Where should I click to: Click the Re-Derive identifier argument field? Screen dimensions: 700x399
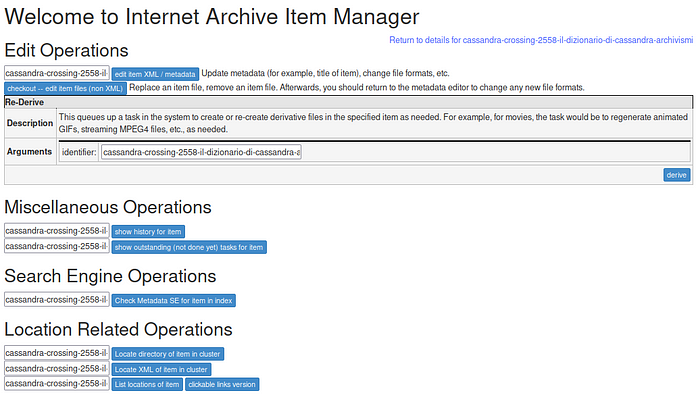coord(201,152)
